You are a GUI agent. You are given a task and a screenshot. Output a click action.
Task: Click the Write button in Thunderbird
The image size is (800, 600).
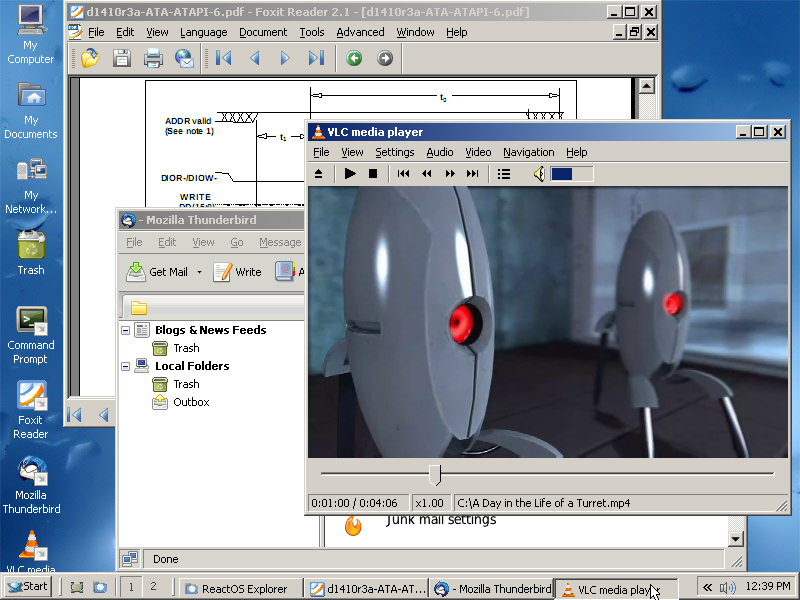238,272
